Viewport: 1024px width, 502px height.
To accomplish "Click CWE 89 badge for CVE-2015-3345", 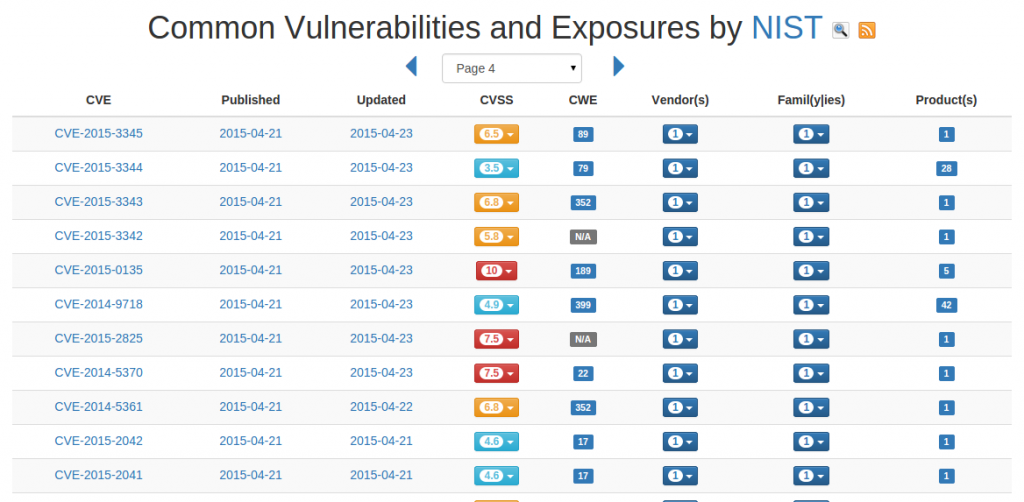I will pyautogui.click(x=583, y=134).
